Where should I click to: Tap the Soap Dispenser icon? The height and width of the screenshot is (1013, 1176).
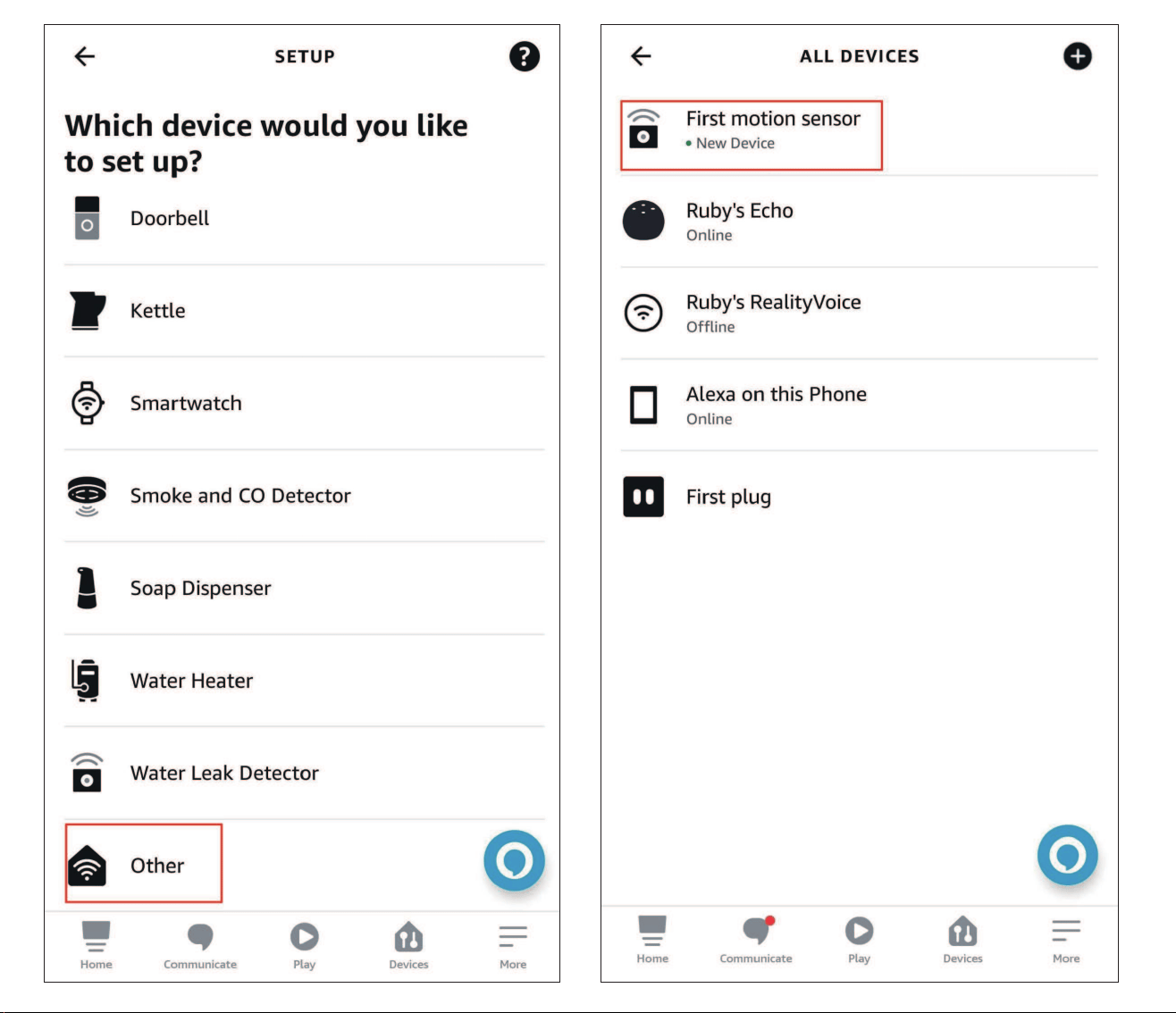pos(87,589)
